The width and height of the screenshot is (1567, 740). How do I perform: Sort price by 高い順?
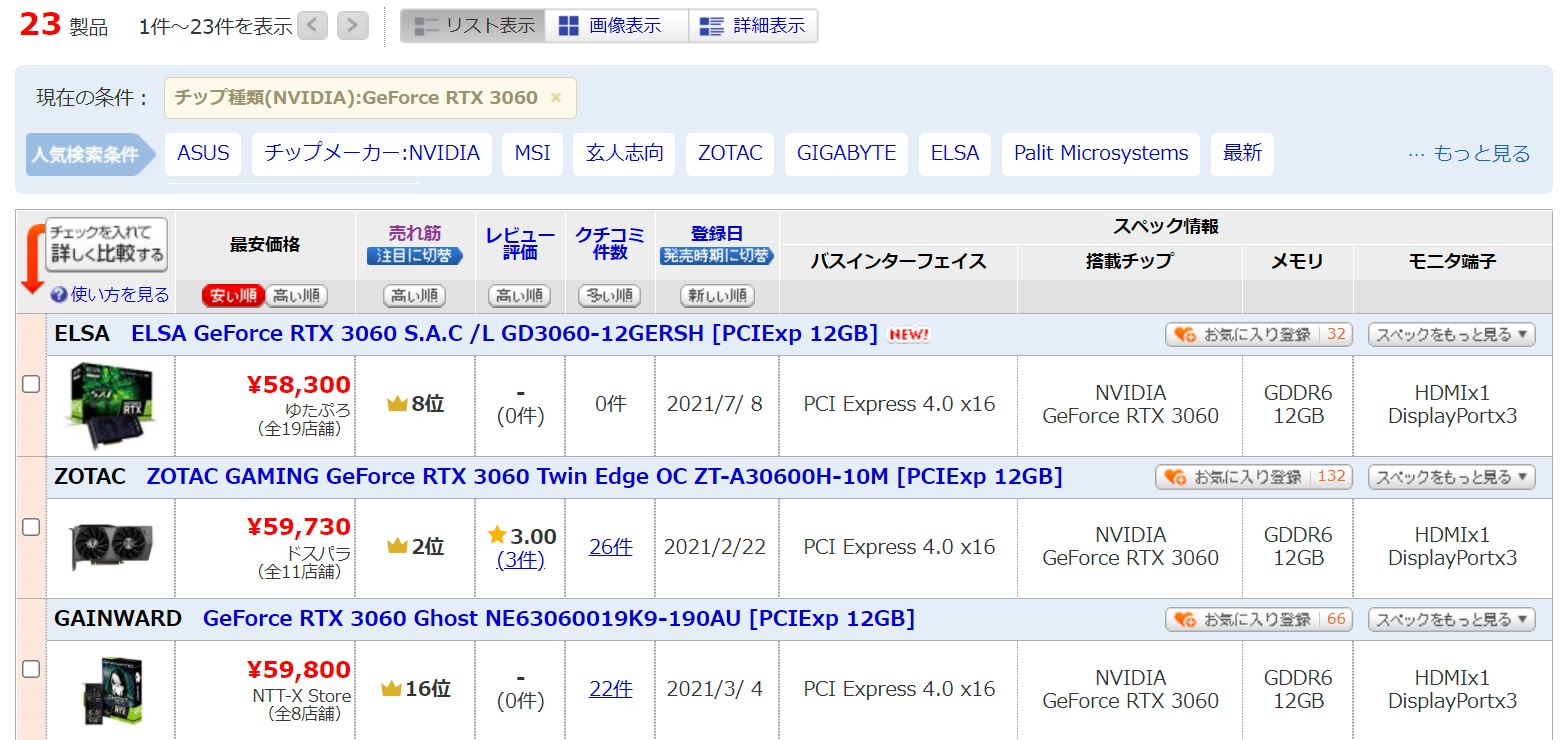[x=296, y=296]
